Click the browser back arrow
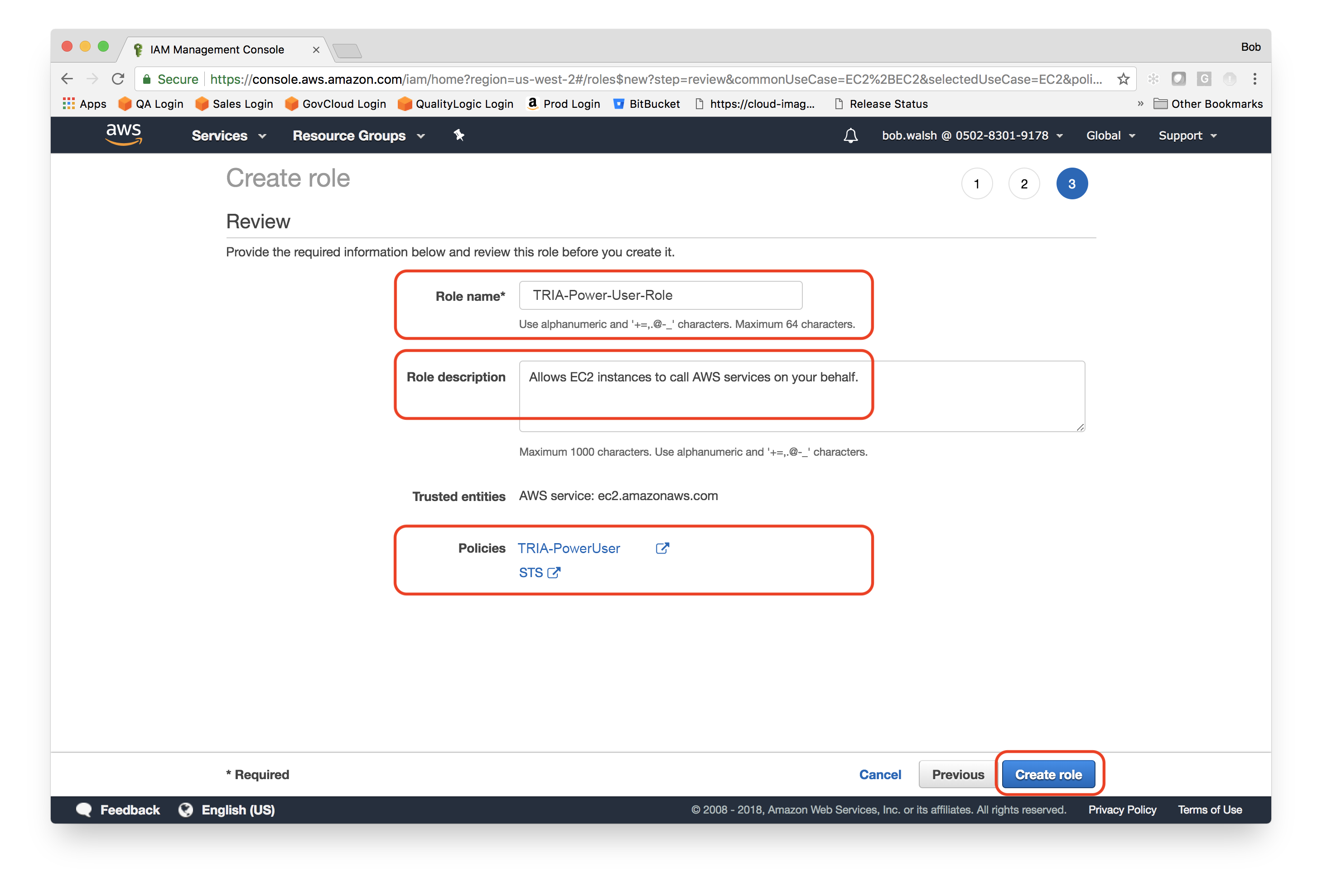The width and height of the screenshot is (1322, 896). pos(67,78)
